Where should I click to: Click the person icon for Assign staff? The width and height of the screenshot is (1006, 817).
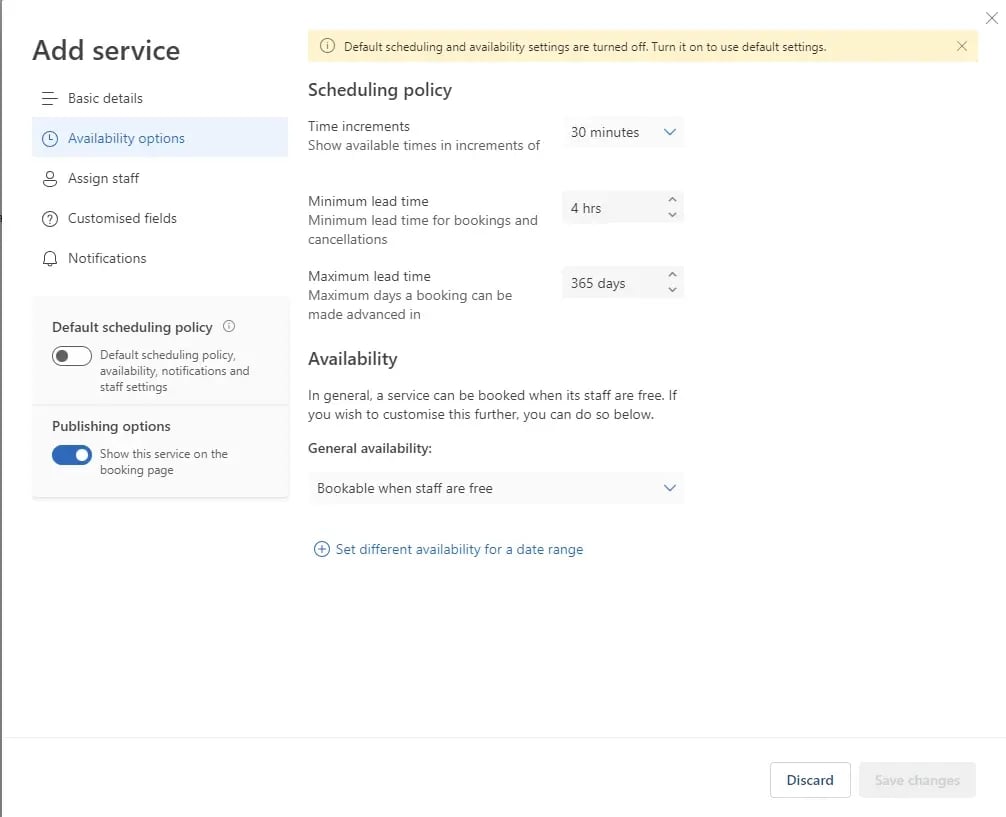pos(48,178)
